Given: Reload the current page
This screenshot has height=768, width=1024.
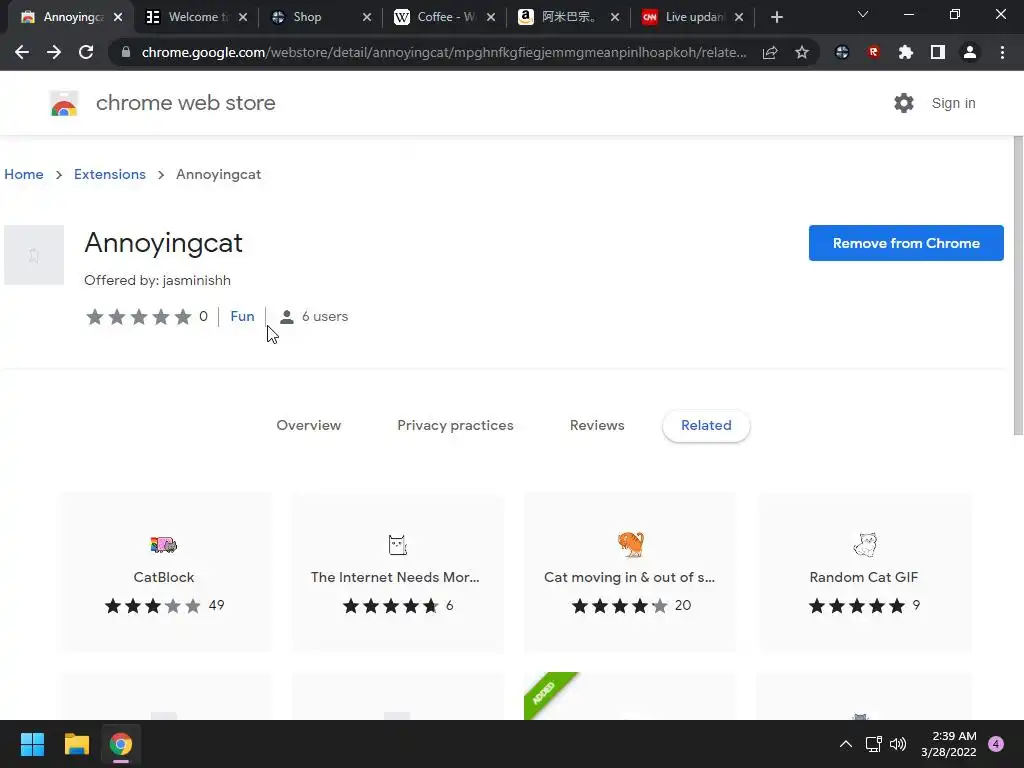Looking at the screenshot, I should [x=86, y=52].
